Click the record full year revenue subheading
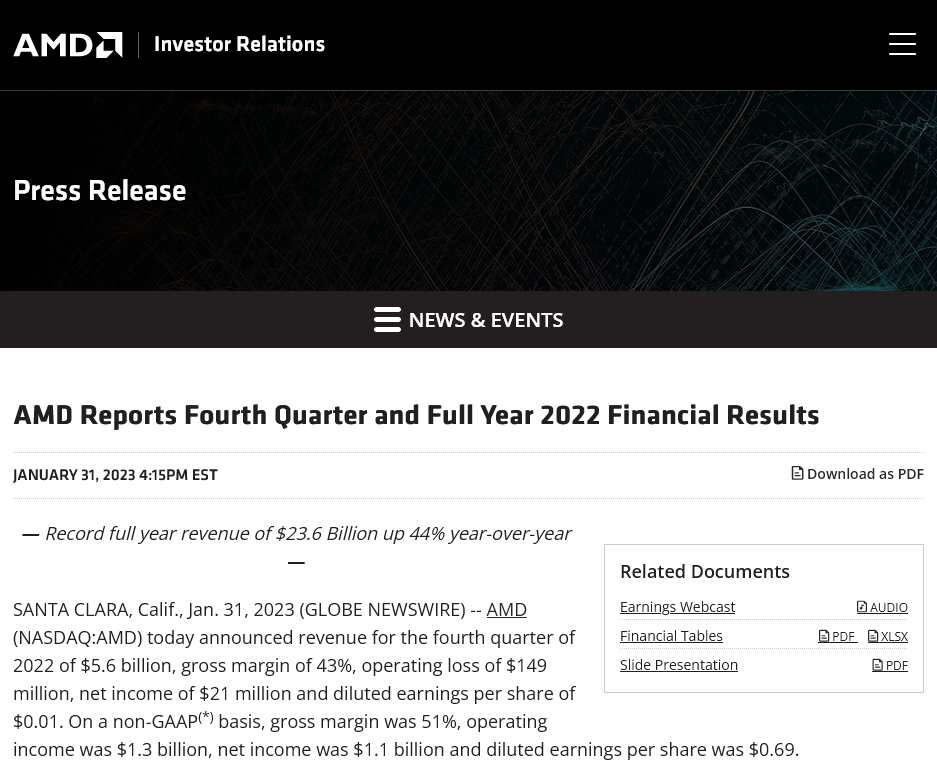Viewport: 937px width, 782px height. 307,534
